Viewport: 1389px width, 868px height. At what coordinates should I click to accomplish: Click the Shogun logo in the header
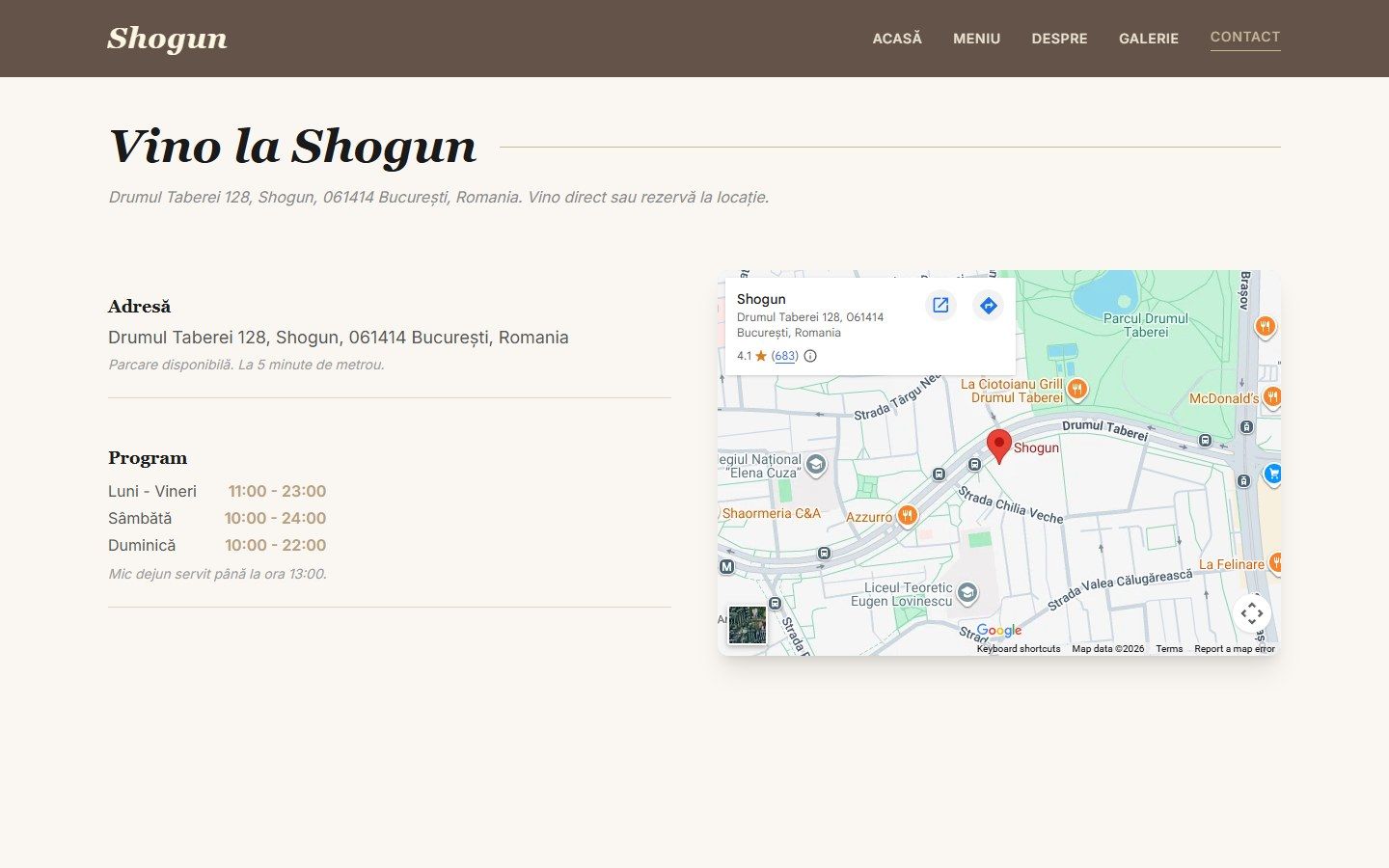168,39
